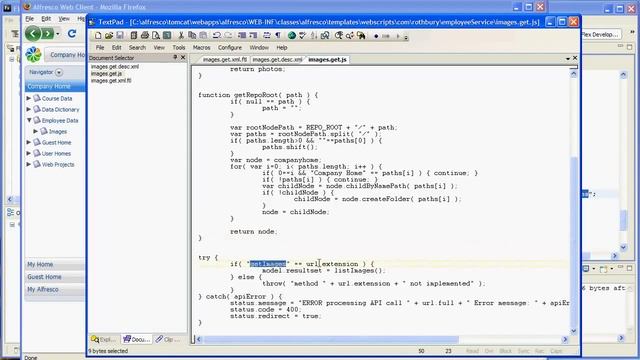This screenshot has height=360, width=640.
Task: Redo the edit via toolbar arrow
Action: [228, 36]
